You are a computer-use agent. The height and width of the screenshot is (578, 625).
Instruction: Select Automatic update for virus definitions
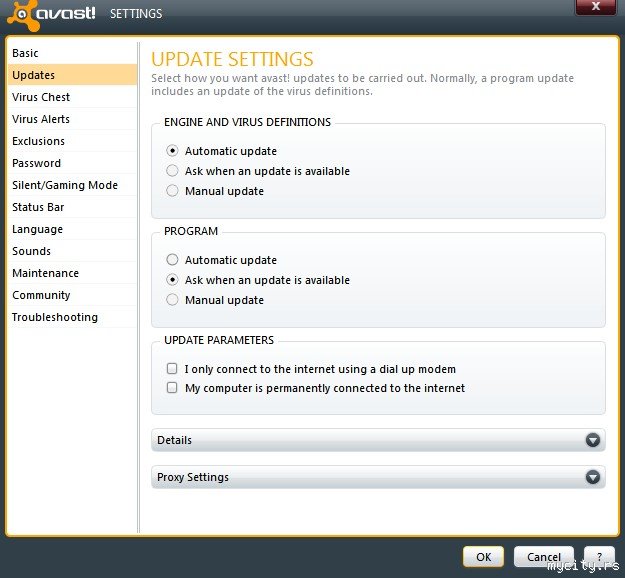pos(173,151)
